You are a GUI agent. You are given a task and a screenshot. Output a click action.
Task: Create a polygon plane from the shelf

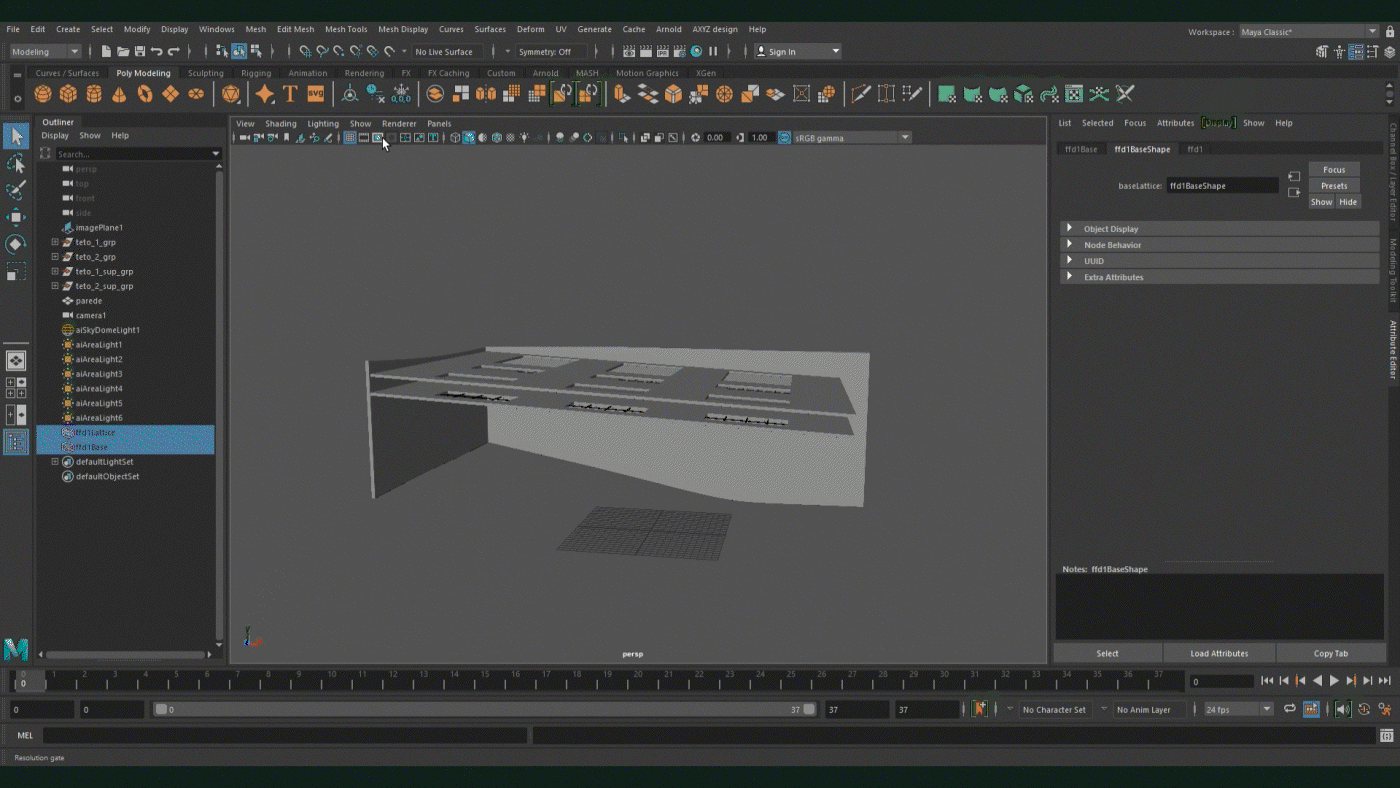click(170, 94)
